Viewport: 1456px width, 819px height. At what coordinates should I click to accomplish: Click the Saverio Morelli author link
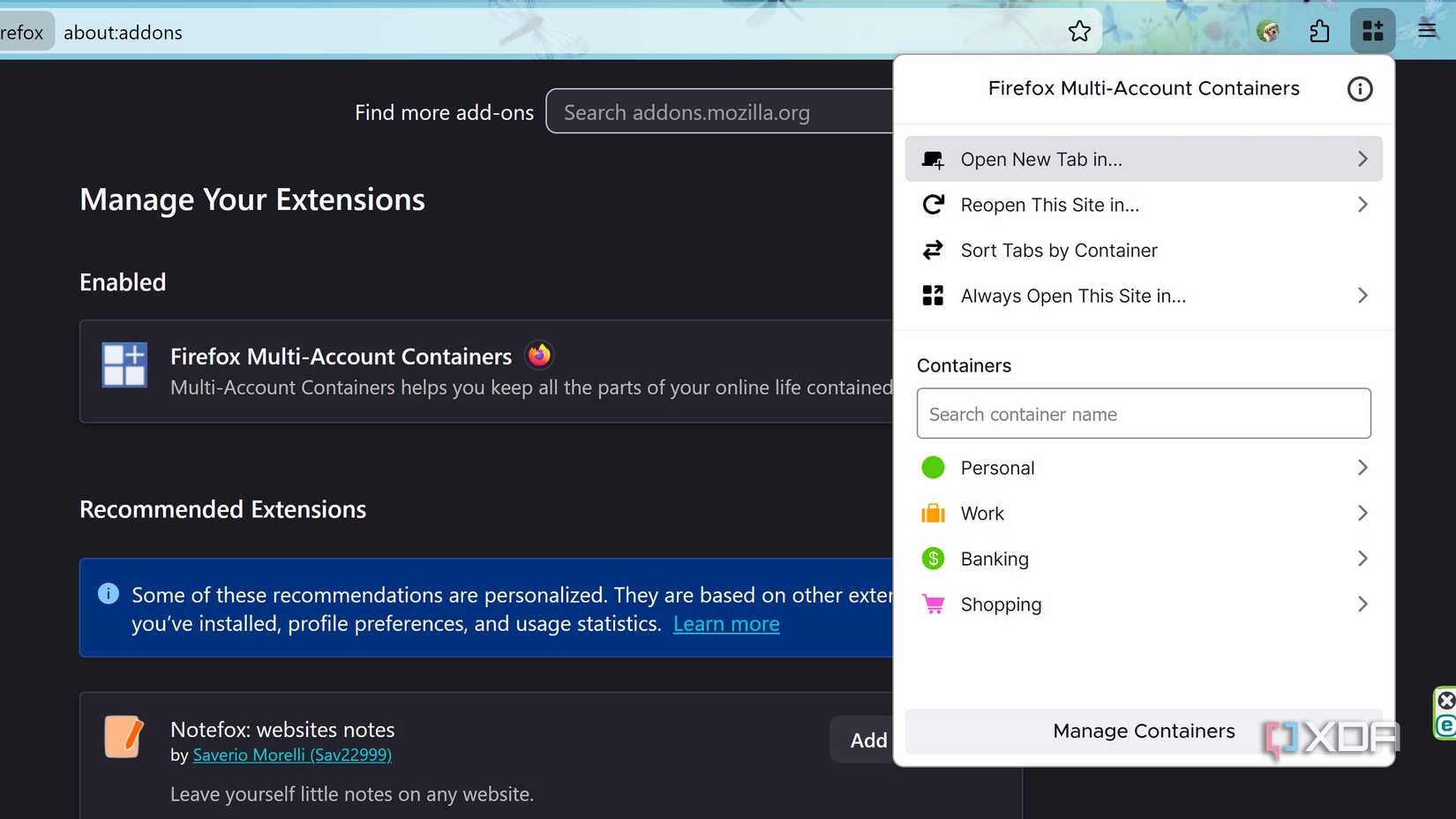[292, 755]
